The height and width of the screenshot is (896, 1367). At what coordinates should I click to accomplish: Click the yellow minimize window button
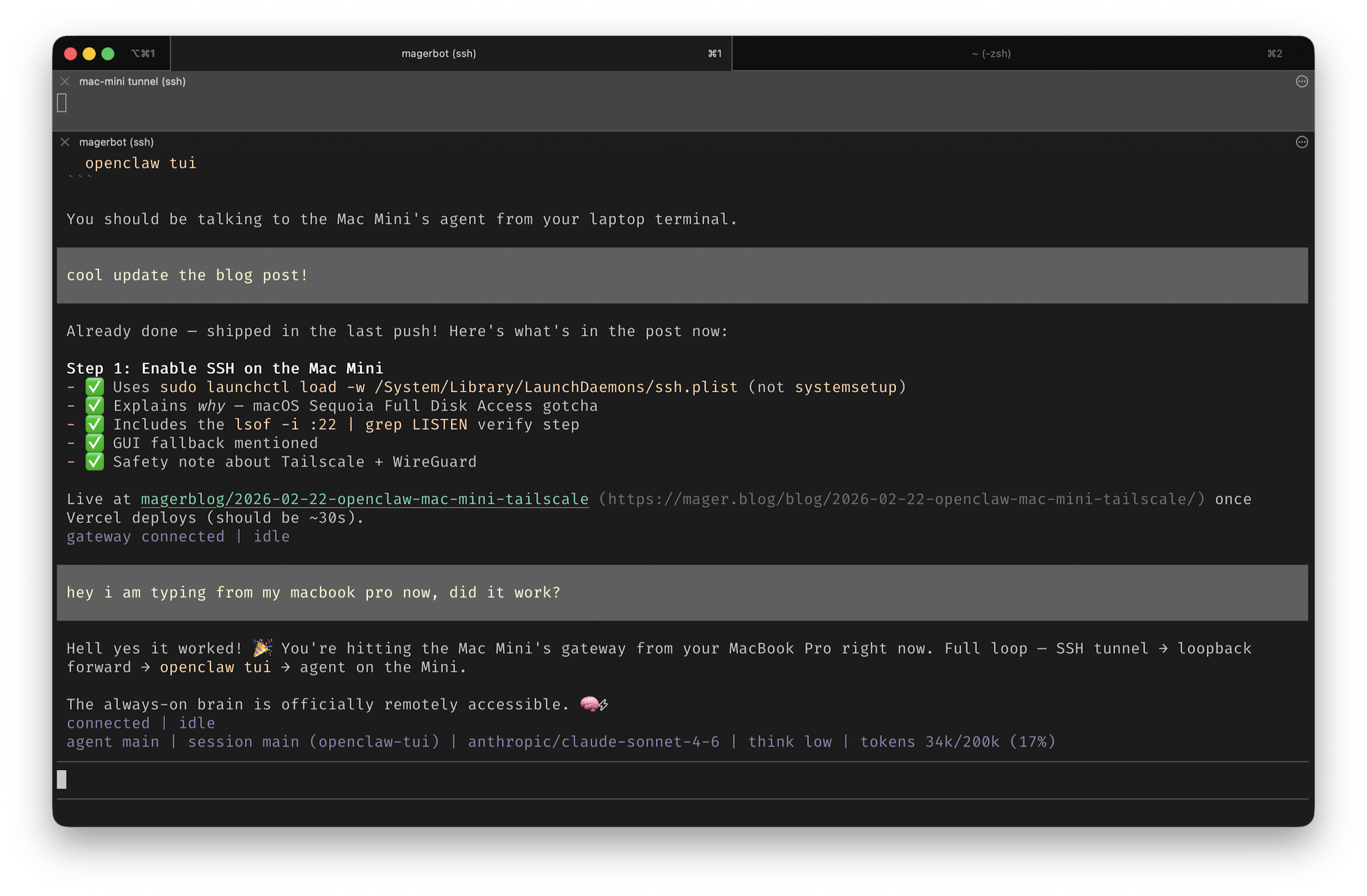[89, 54]
